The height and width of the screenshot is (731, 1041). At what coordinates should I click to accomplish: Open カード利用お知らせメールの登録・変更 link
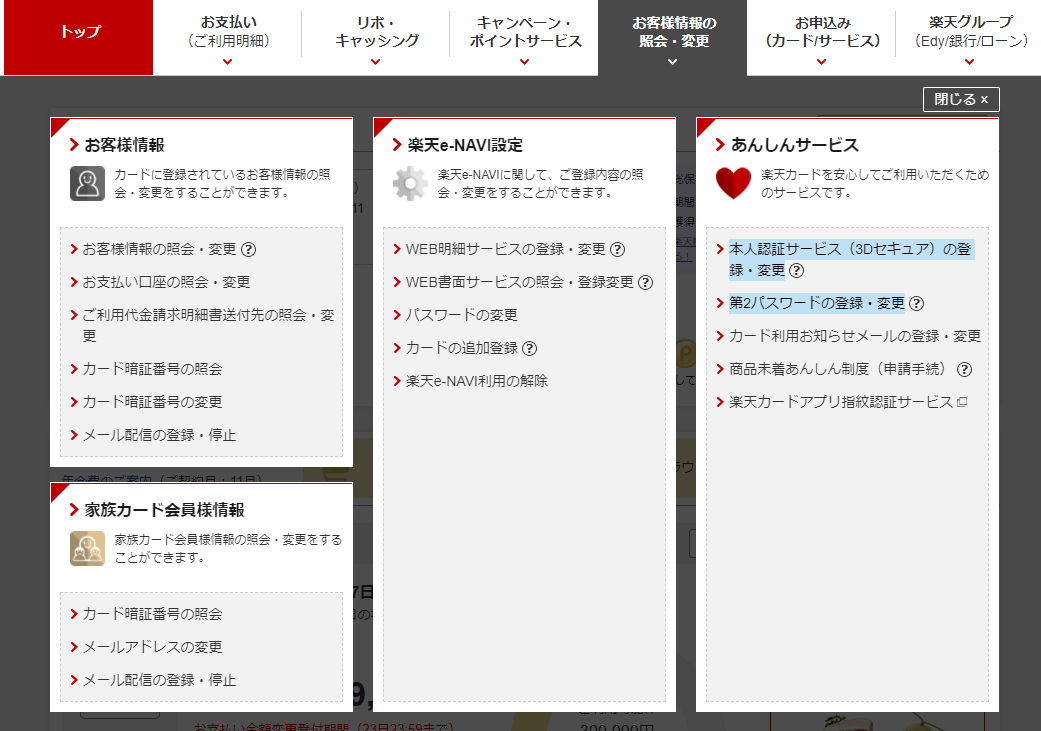pyautogui.click(x=855, y=337)
